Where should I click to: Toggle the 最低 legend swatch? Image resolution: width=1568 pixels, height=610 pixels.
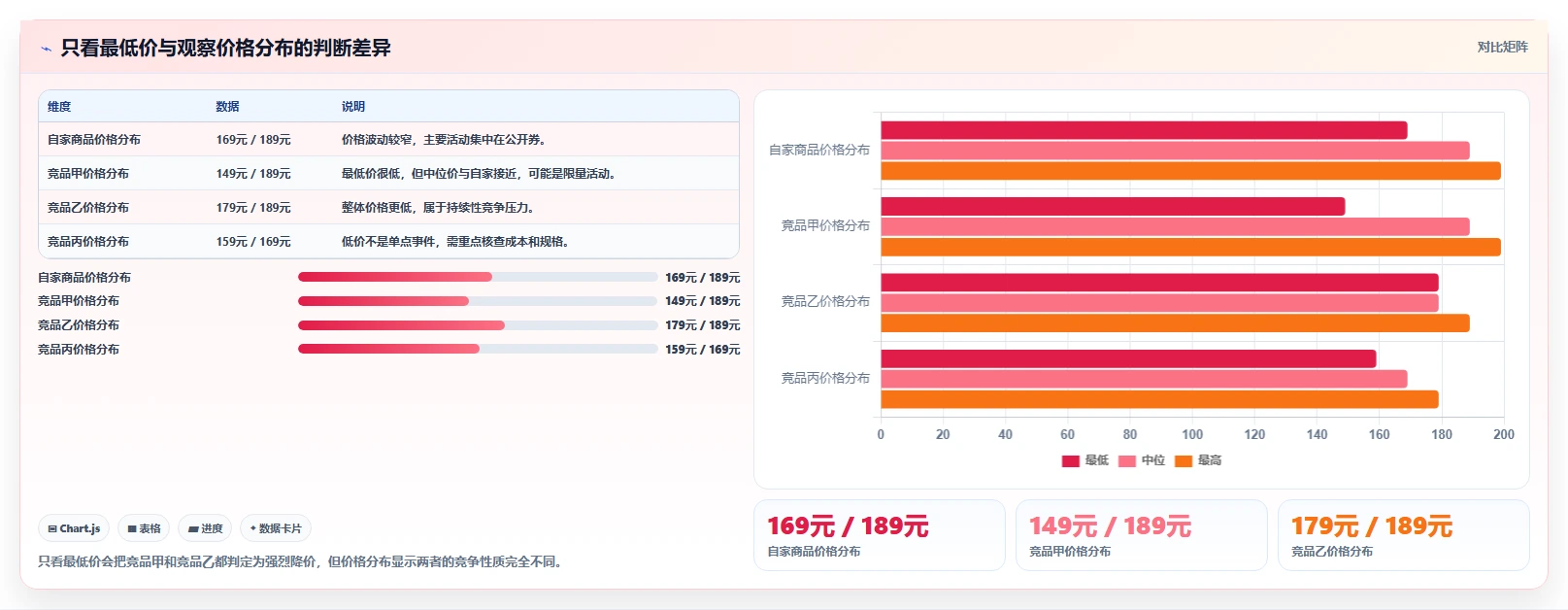(1071, 461)
